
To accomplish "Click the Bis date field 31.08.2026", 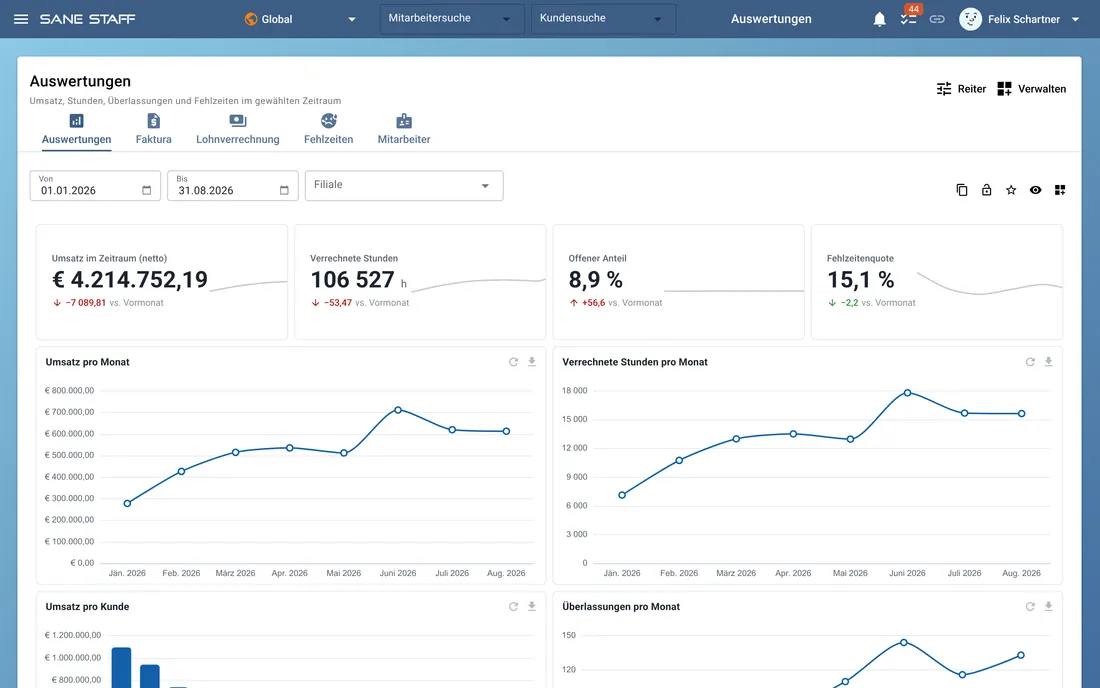I will coord(233,186).
